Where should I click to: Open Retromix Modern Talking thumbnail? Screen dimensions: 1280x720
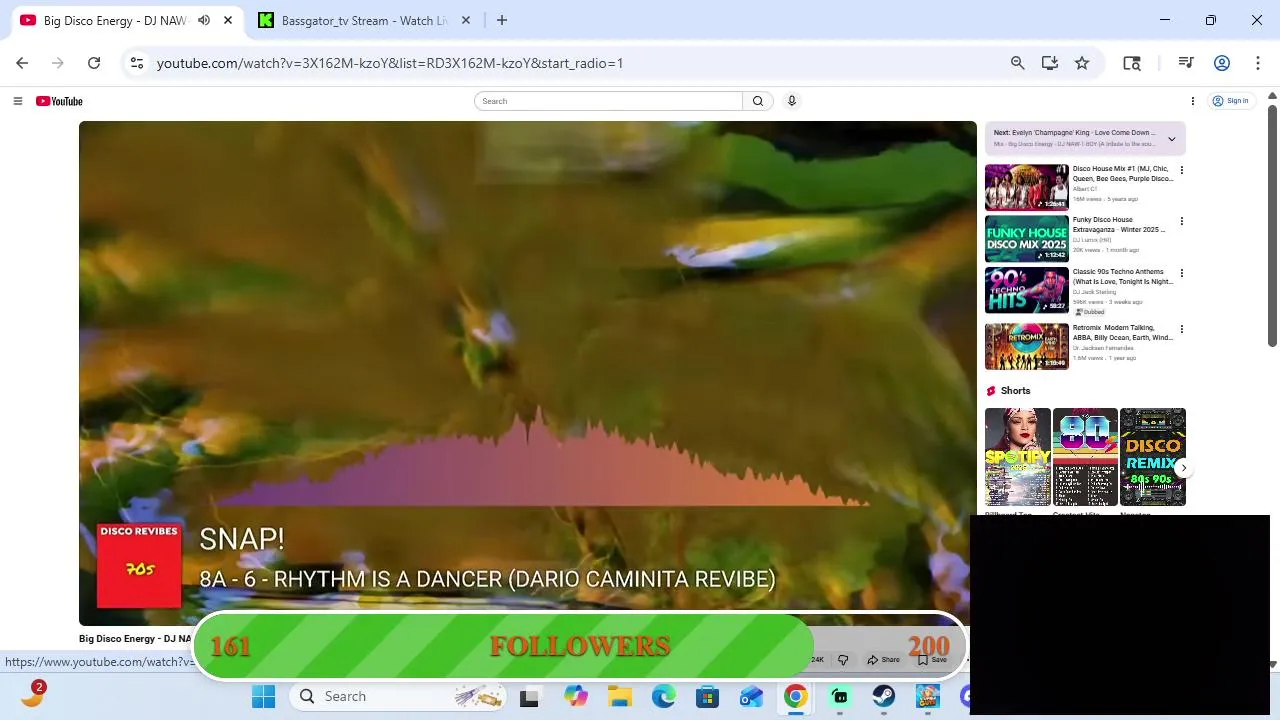pos(1027,346)
